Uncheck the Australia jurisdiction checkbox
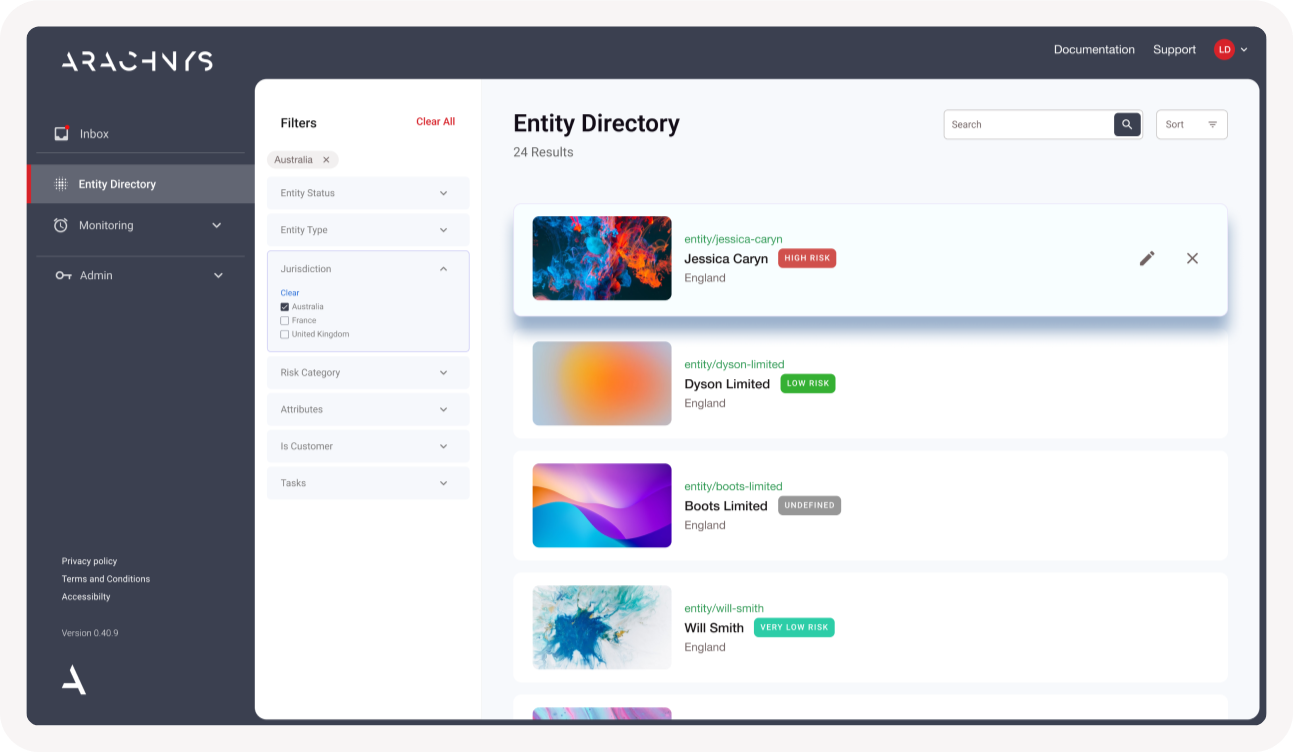Viewport: 1293px width, 752px height. pos(285,307)
